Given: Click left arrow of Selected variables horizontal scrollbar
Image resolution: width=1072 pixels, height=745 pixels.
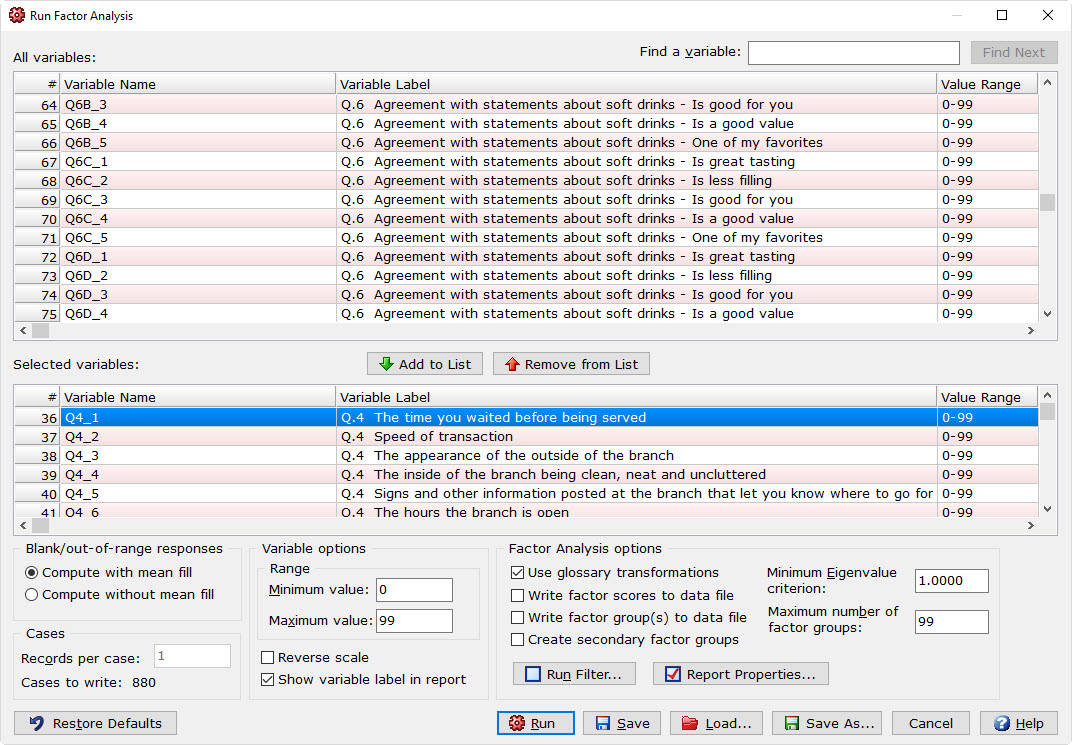Looking at the screenshot, I should 23,526.
